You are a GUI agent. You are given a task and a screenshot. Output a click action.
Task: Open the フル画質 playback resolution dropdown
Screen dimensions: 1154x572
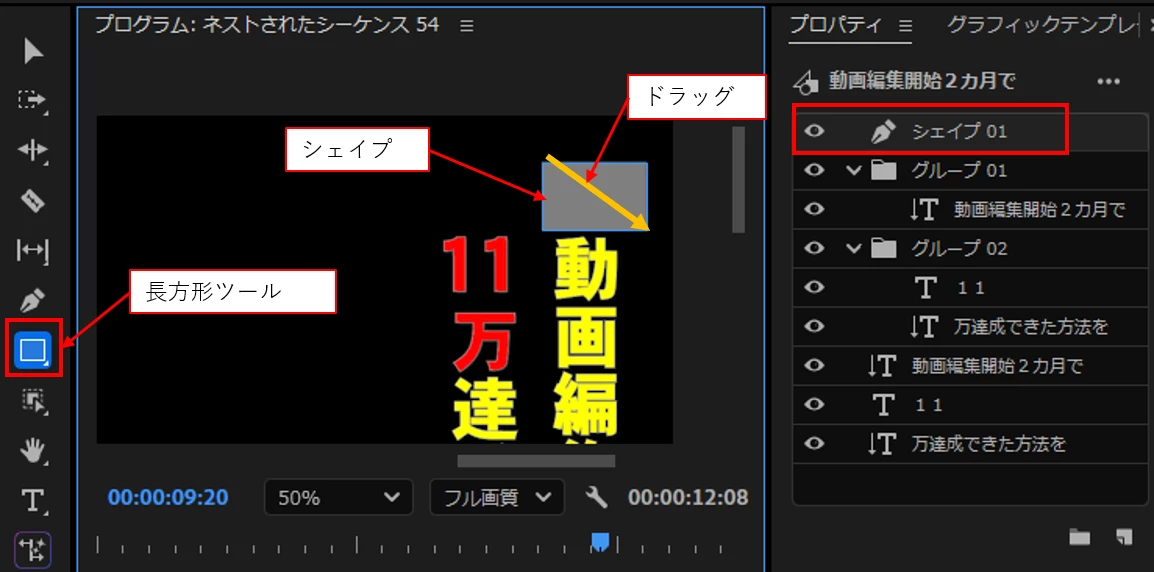[497, 498]
